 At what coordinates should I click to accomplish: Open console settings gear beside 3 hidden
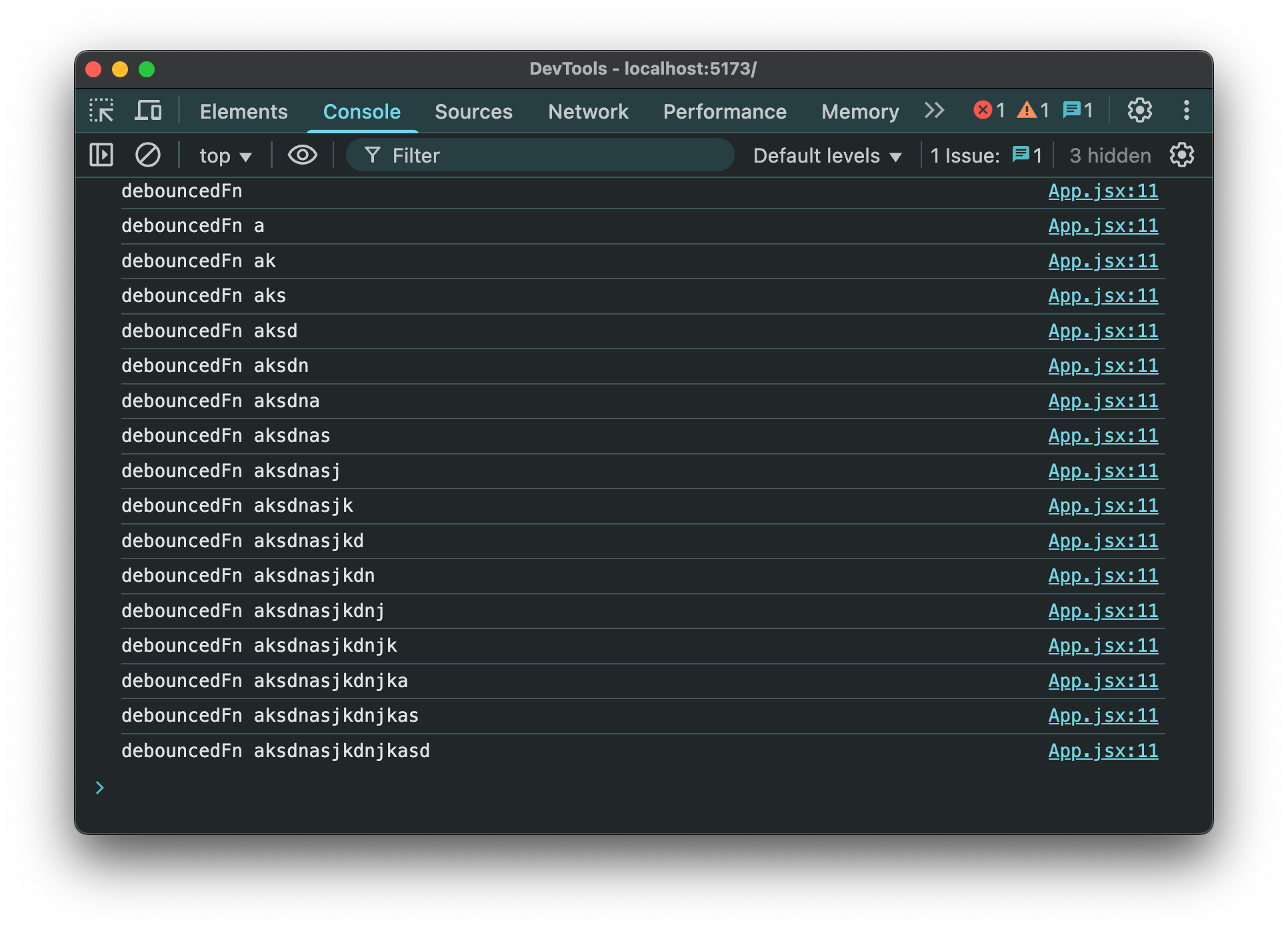[x=1181, y=155]
